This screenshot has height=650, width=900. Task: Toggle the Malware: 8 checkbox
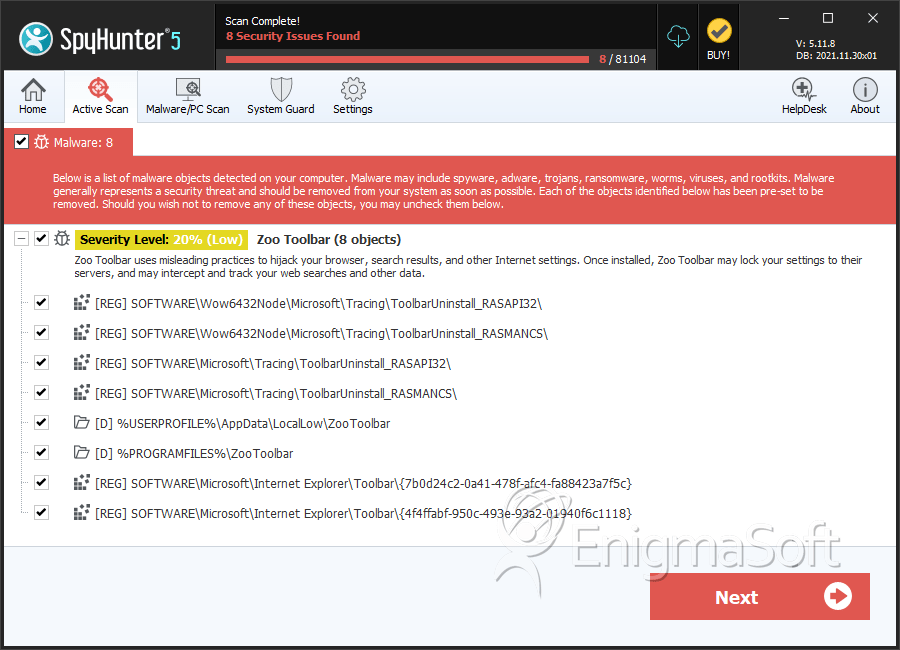[x=21, y=142]
